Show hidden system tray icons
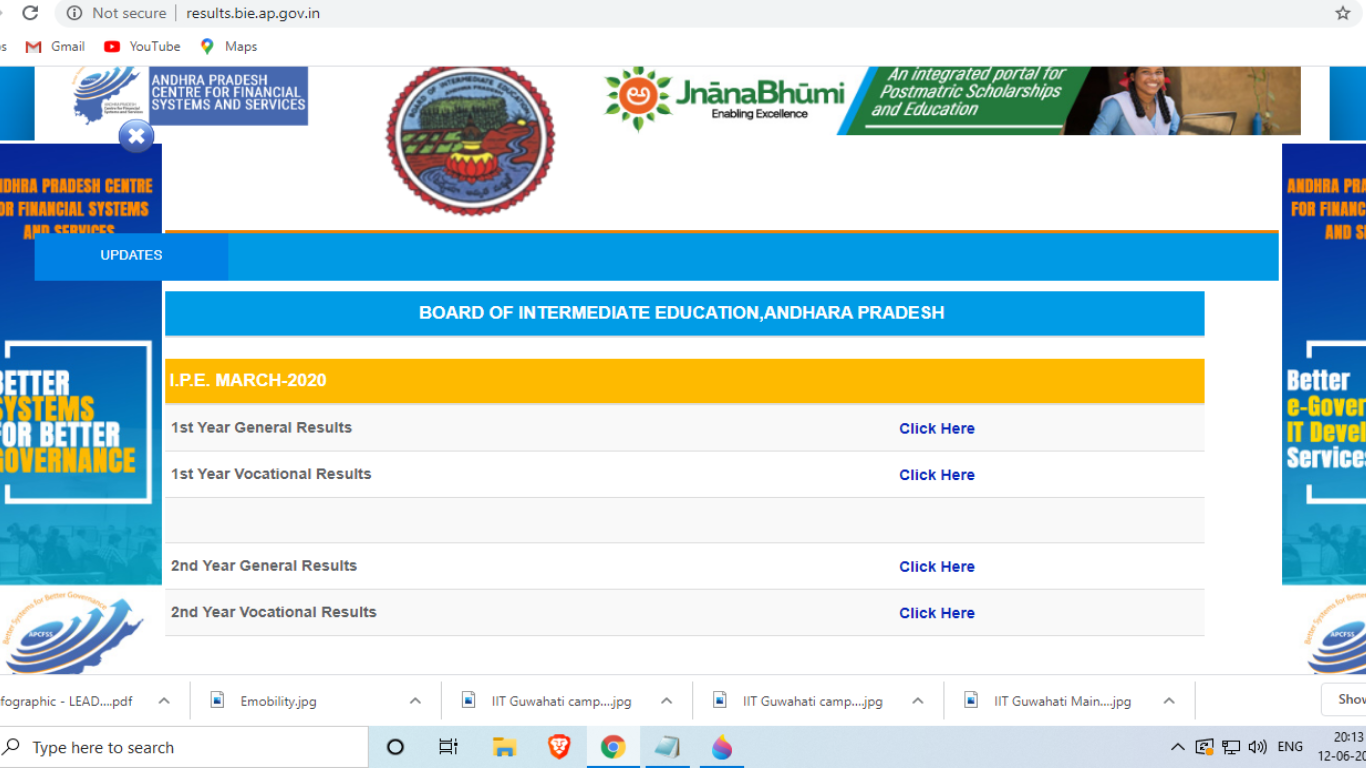 (1178, 747)
